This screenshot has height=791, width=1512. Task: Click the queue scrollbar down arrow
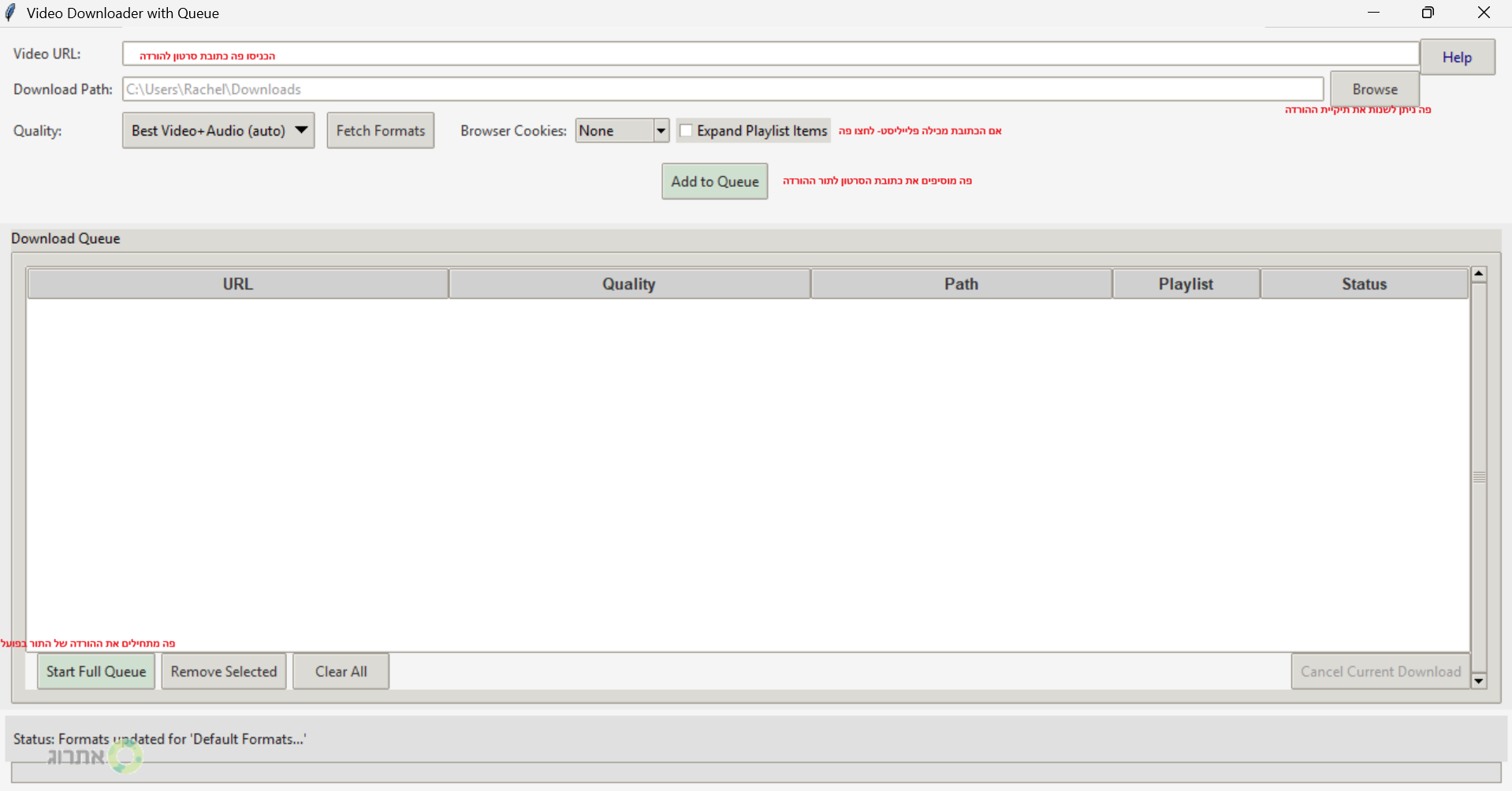point(1479,681)
